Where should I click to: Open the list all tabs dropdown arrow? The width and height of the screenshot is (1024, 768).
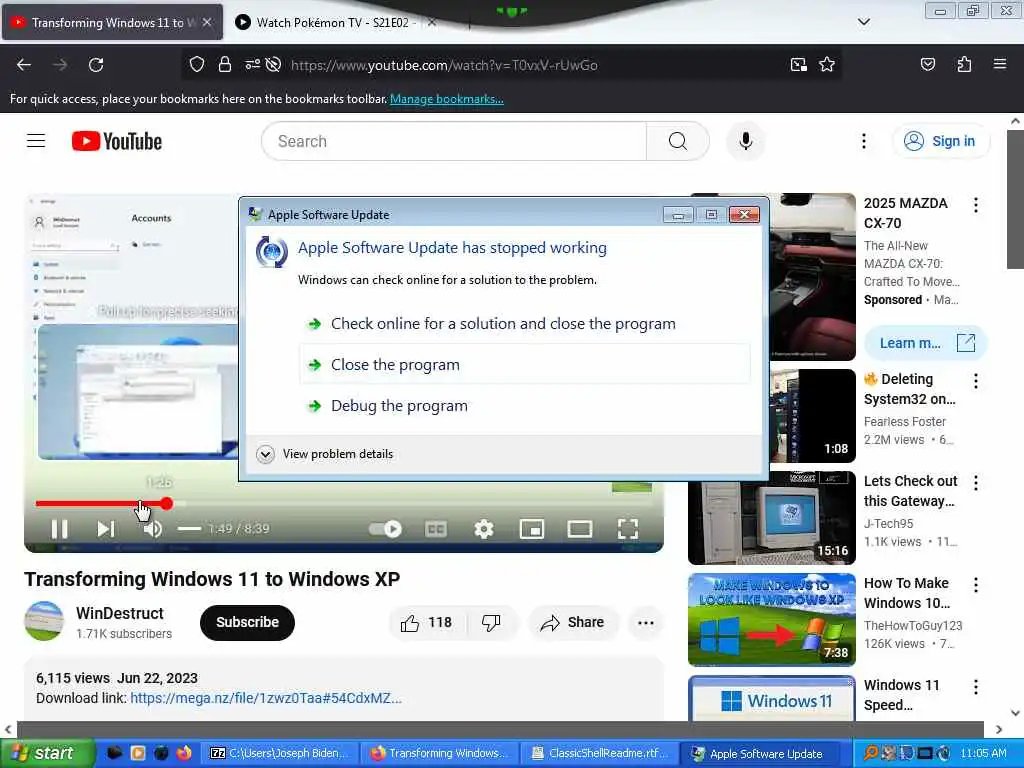click(x=863, y=22)
